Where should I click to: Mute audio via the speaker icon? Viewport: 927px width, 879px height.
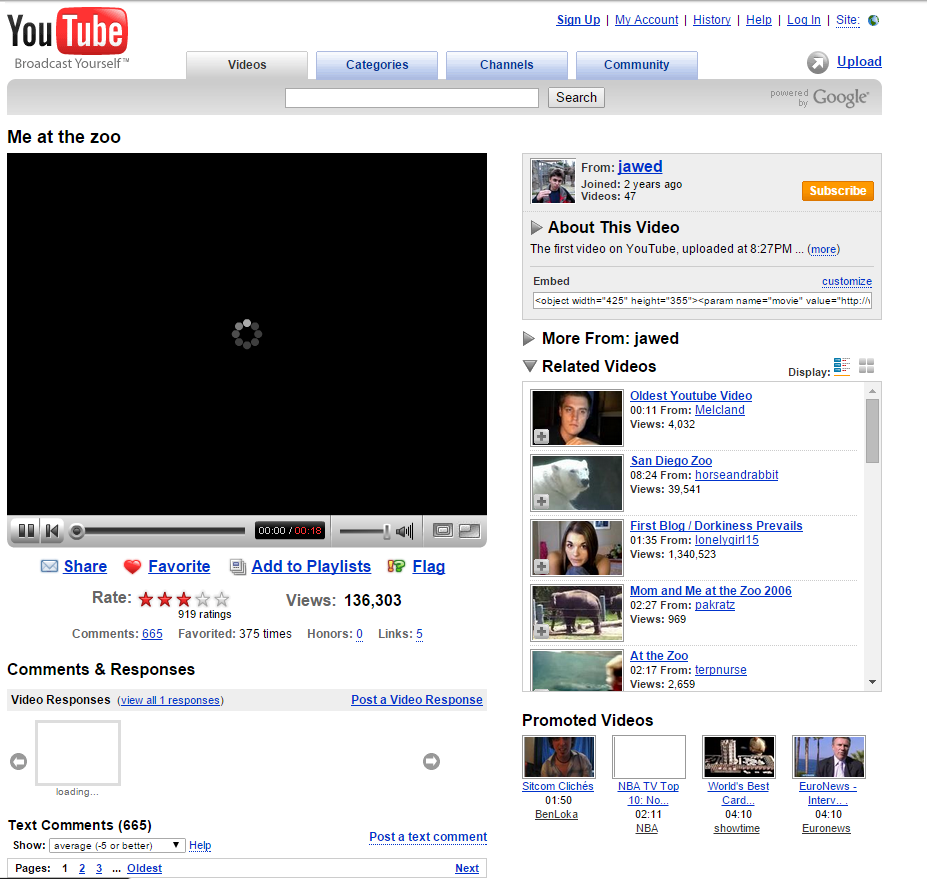pyautogui.click(x=405, y=531)
